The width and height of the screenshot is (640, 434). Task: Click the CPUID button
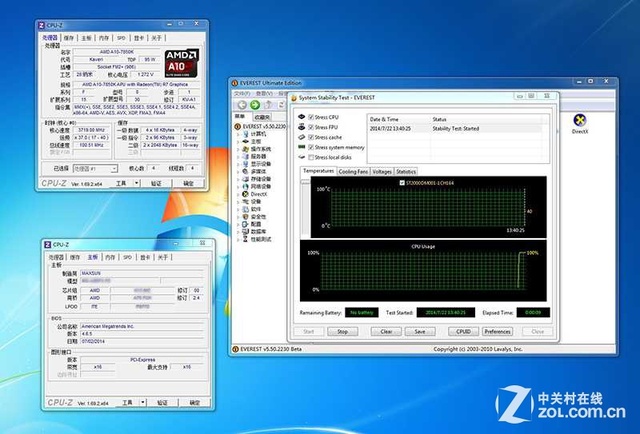[463, 332]
